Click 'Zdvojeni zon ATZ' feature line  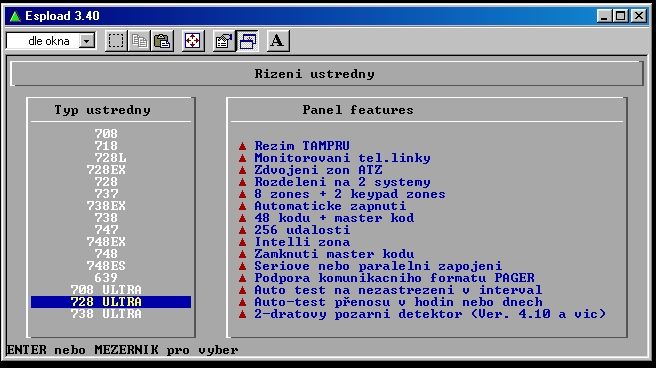318,170
